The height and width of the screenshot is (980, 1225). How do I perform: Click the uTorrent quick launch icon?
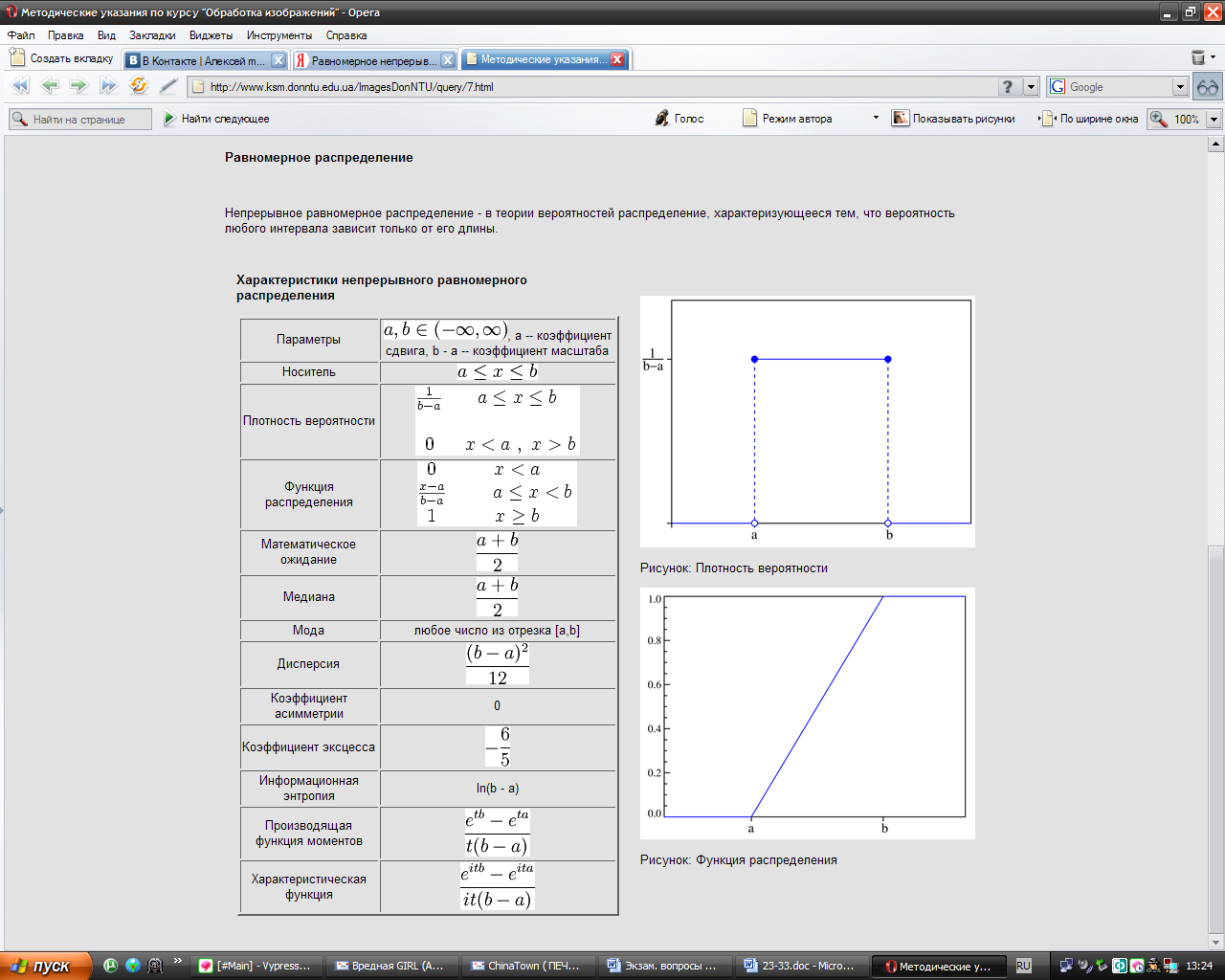(110, 966)
